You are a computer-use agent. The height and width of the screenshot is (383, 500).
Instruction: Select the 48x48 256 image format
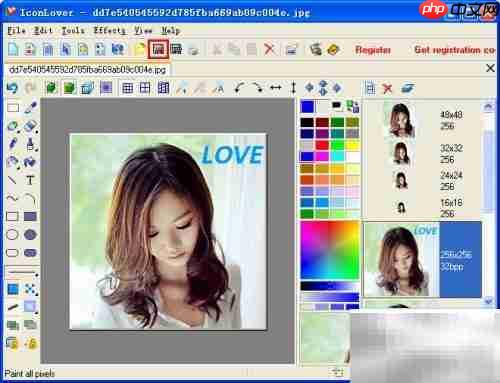coord(422,120)
